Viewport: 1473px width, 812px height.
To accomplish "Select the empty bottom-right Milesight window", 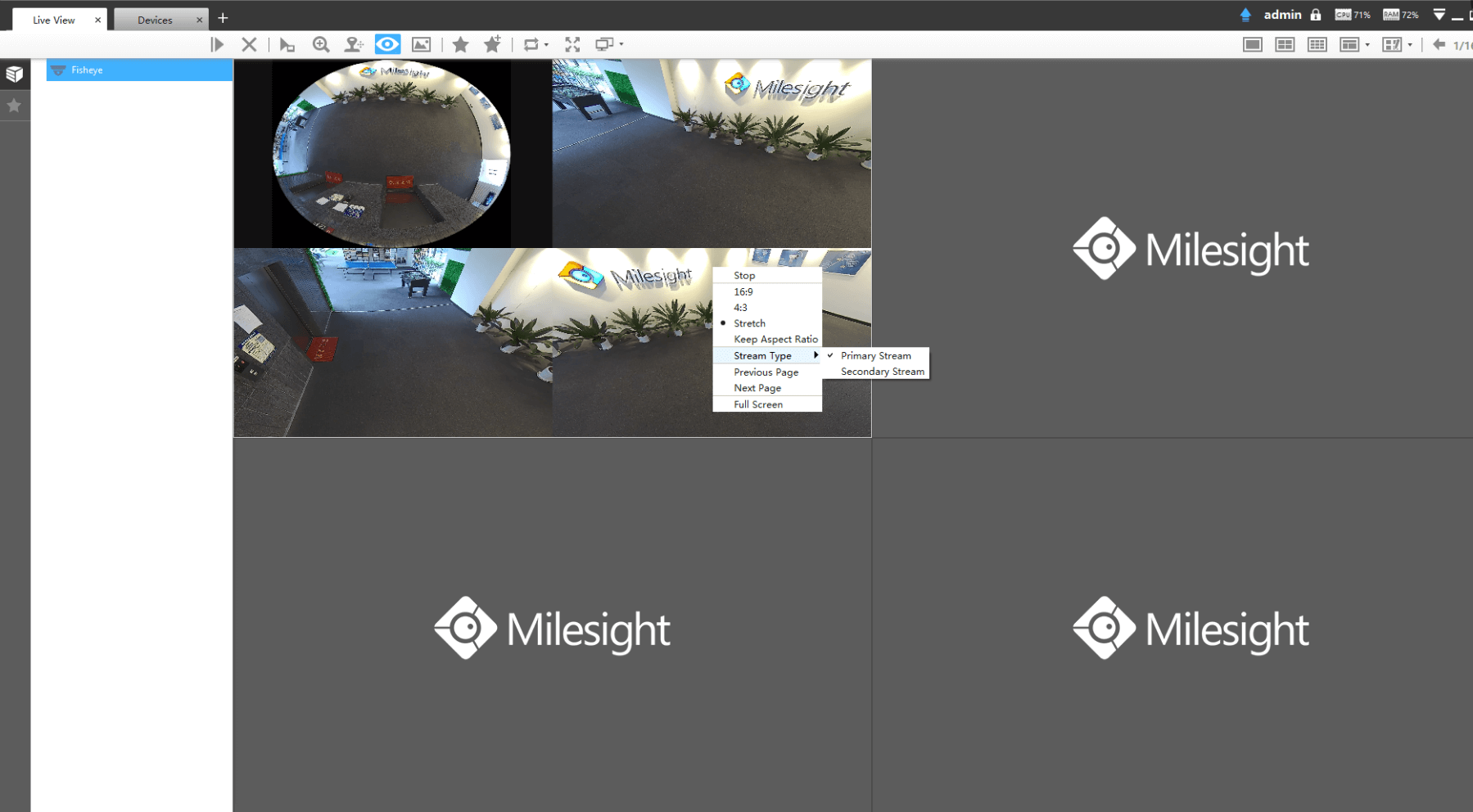I will [x=1173, y=625].
